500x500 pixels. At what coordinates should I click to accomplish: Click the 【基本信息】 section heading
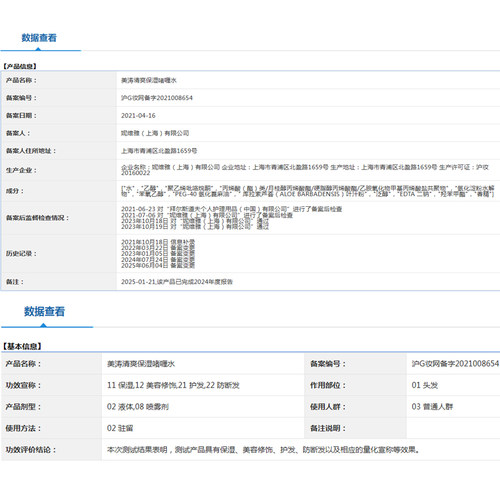pos(22,346)
